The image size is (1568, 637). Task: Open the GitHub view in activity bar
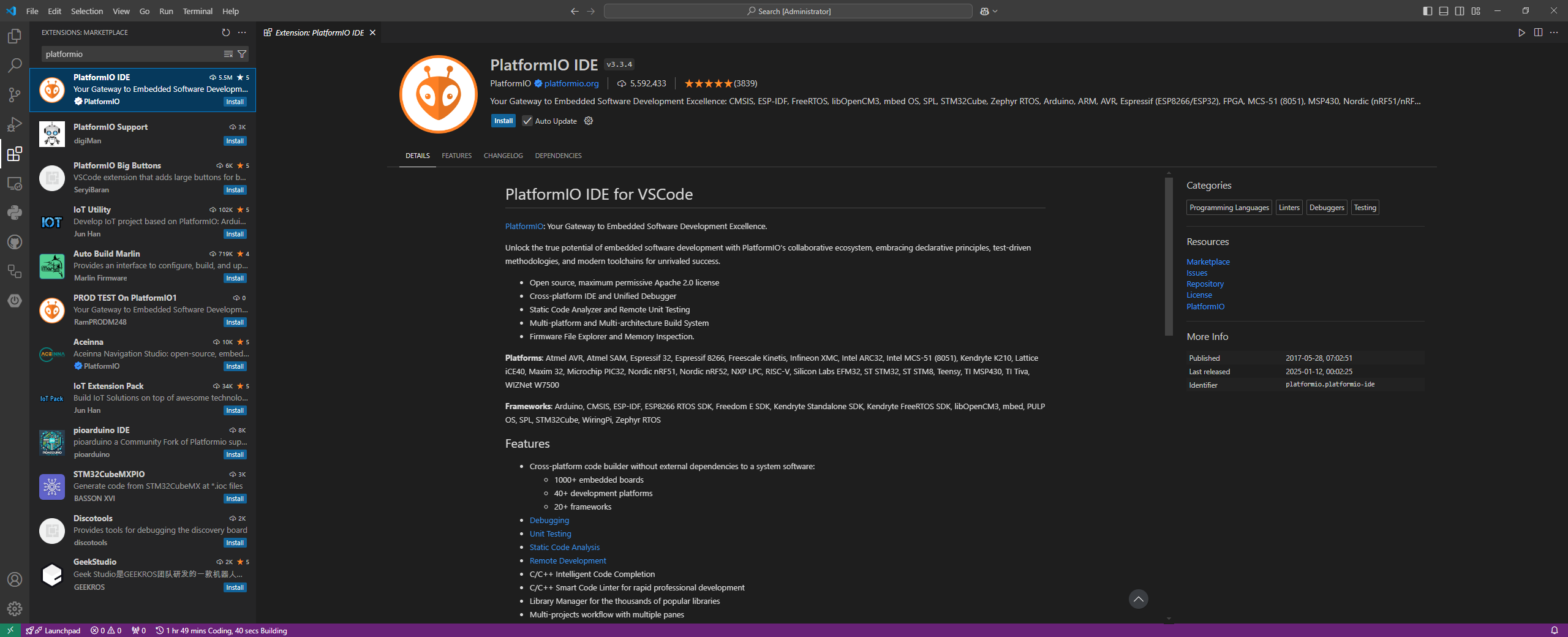coord(15,242)
